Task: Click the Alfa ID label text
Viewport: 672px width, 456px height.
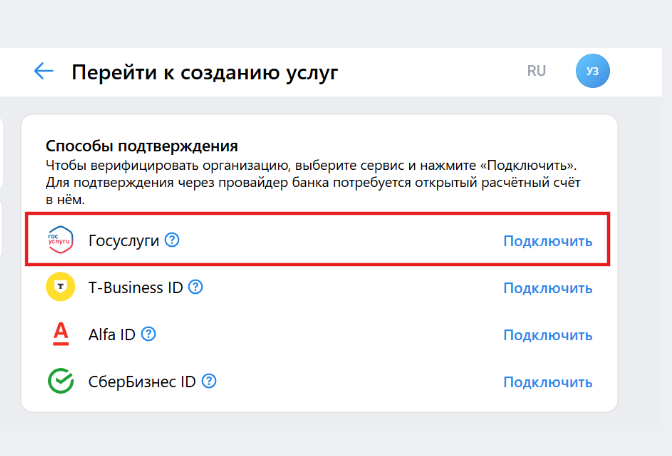Action: (112, 334)
